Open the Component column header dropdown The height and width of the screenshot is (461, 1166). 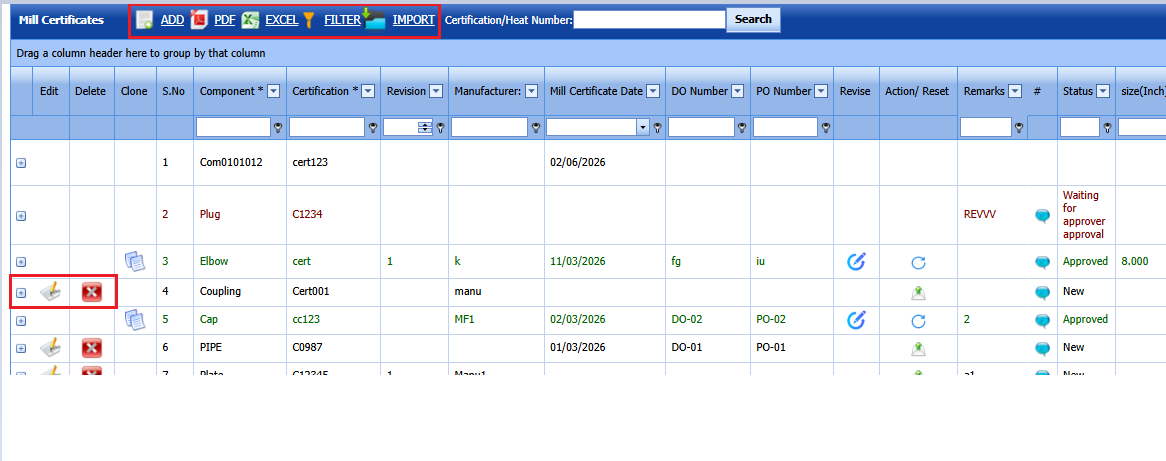pyautogui.click(x=273, y=91)
